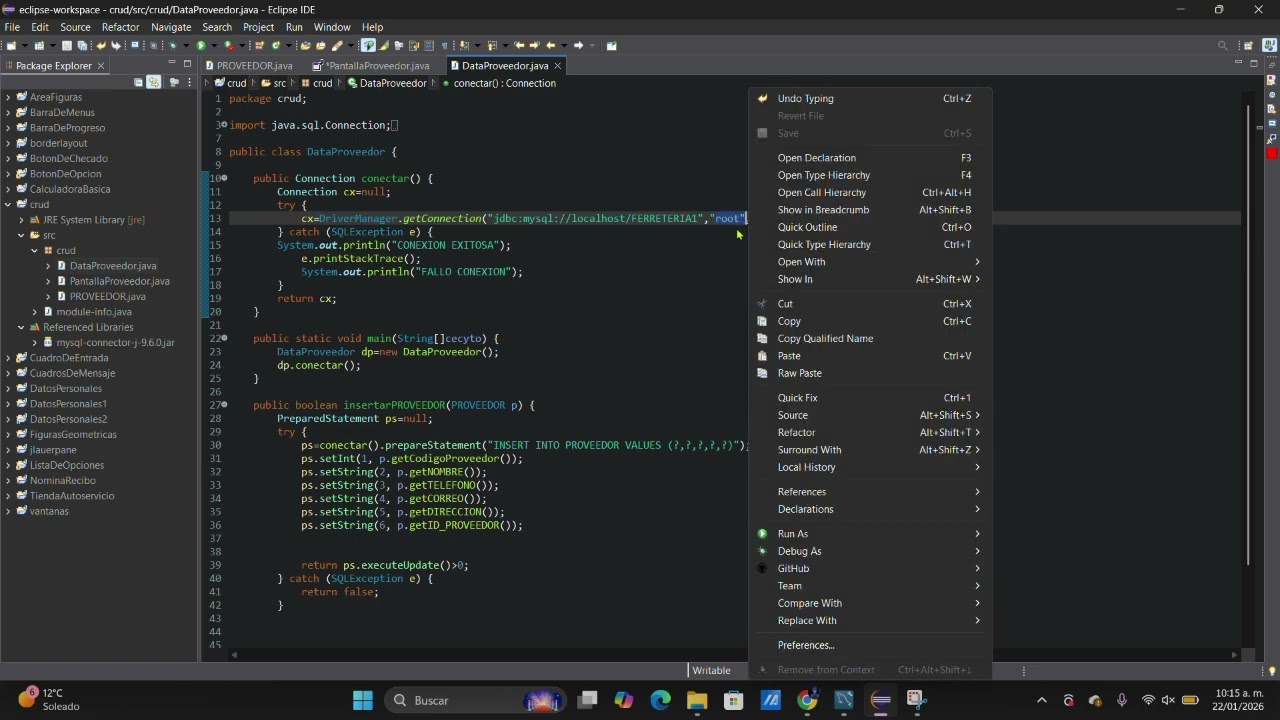The image size is (1280, 720).
Task: Select Copy in the context menu
Action: pos(870,321)
